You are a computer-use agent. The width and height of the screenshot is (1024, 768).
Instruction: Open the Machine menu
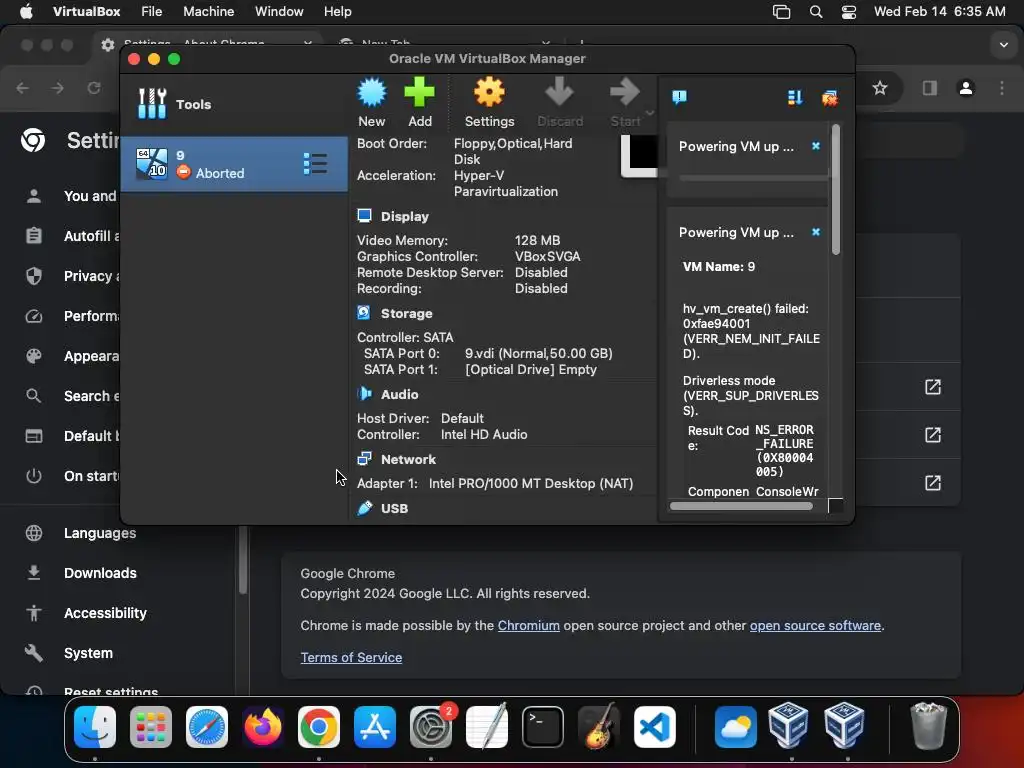[x=208, y=12]
